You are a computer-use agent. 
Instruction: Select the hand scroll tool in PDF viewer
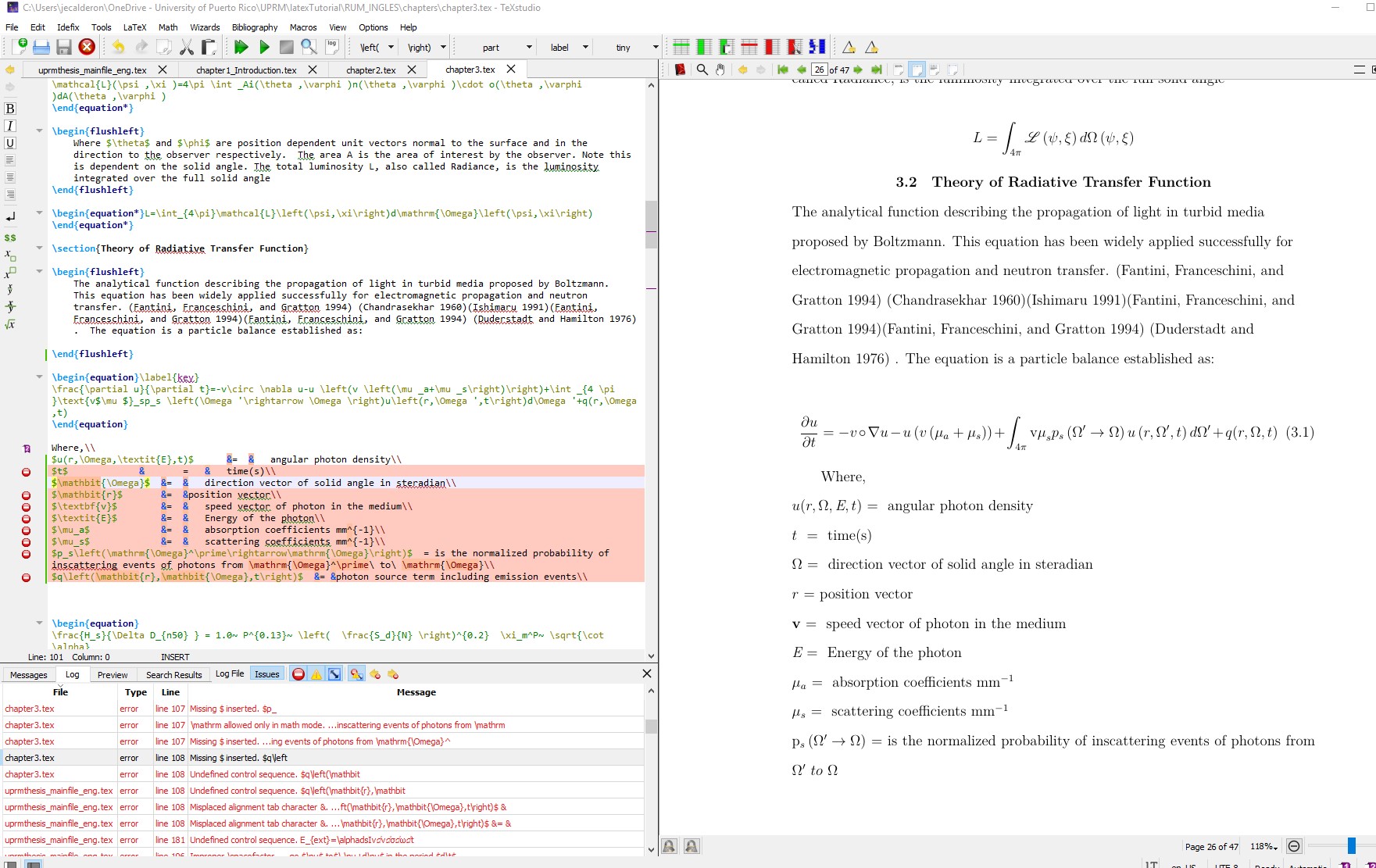[720, 70]
